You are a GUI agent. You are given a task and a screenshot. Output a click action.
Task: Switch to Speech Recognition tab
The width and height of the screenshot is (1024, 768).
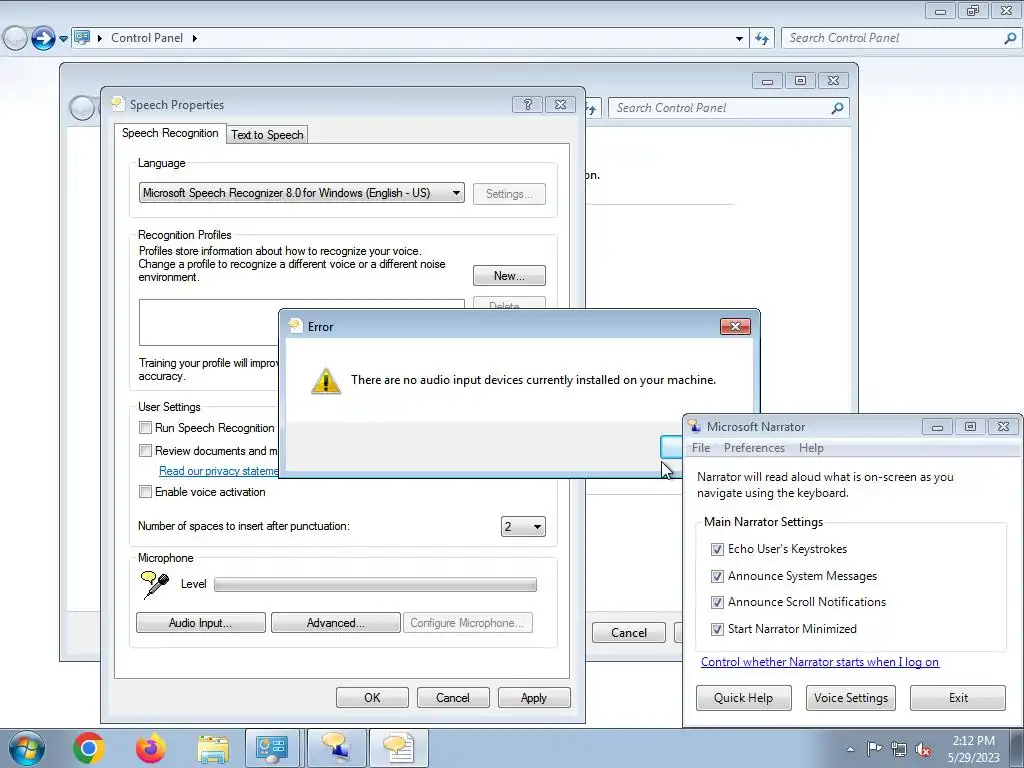pos(170,133)
